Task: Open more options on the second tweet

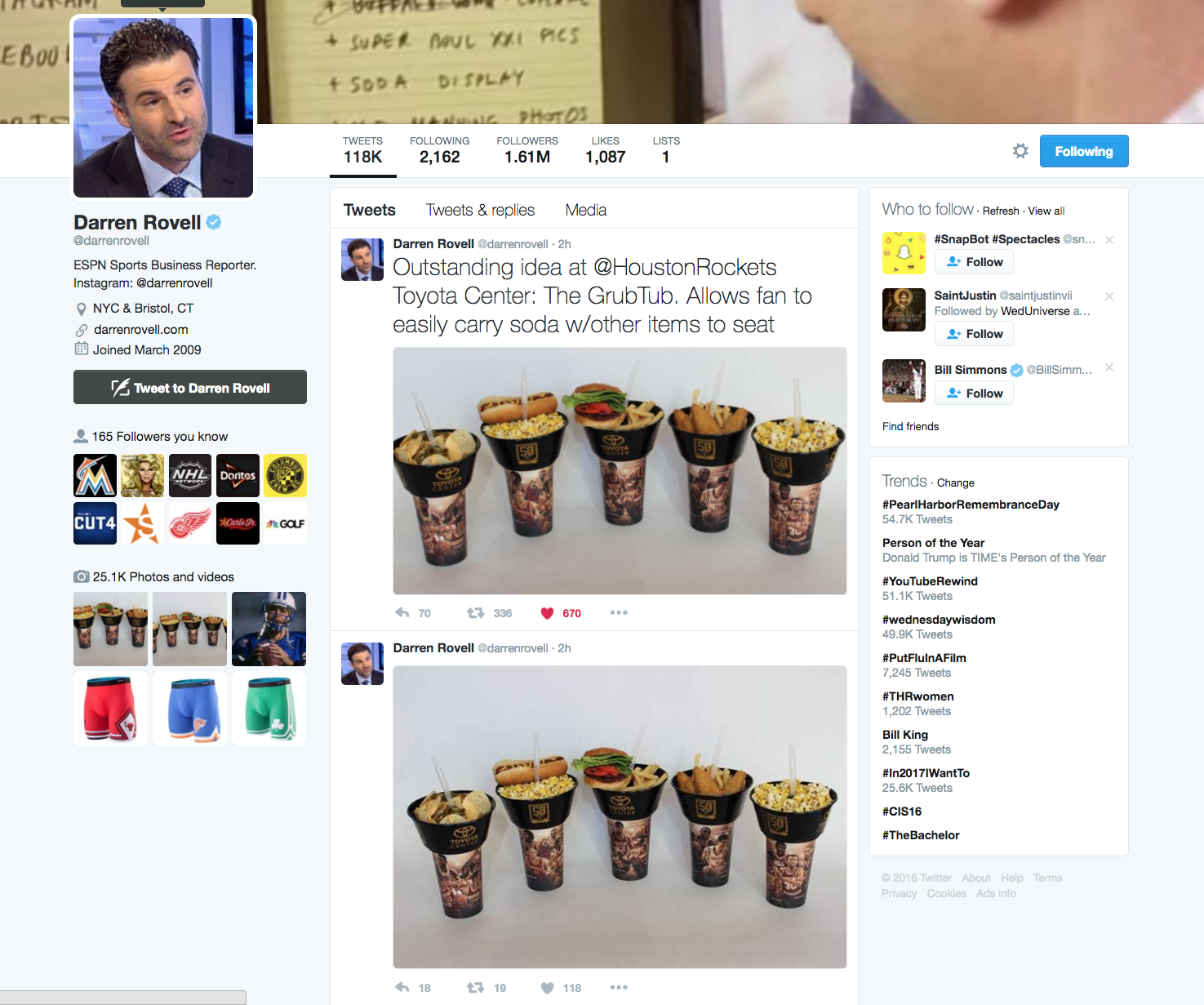Action: tap(619, 988)
